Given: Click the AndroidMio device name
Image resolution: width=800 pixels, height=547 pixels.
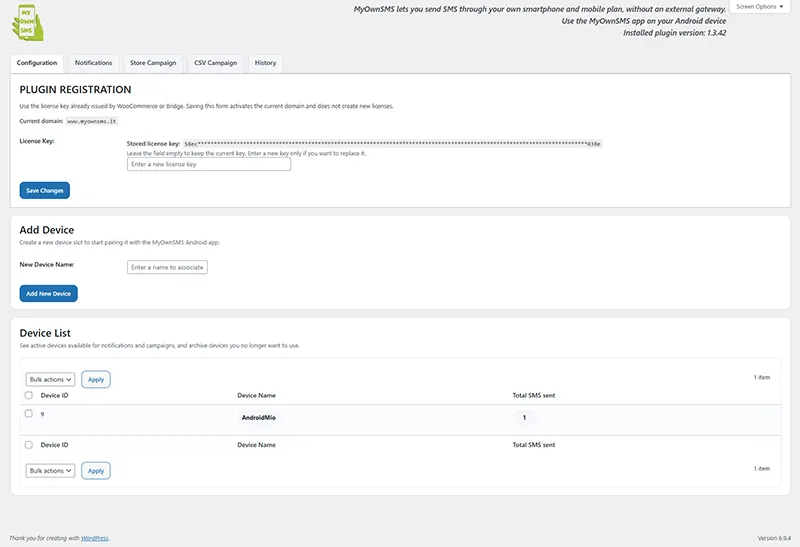Looking at the screenshot, I should [258, 417].
